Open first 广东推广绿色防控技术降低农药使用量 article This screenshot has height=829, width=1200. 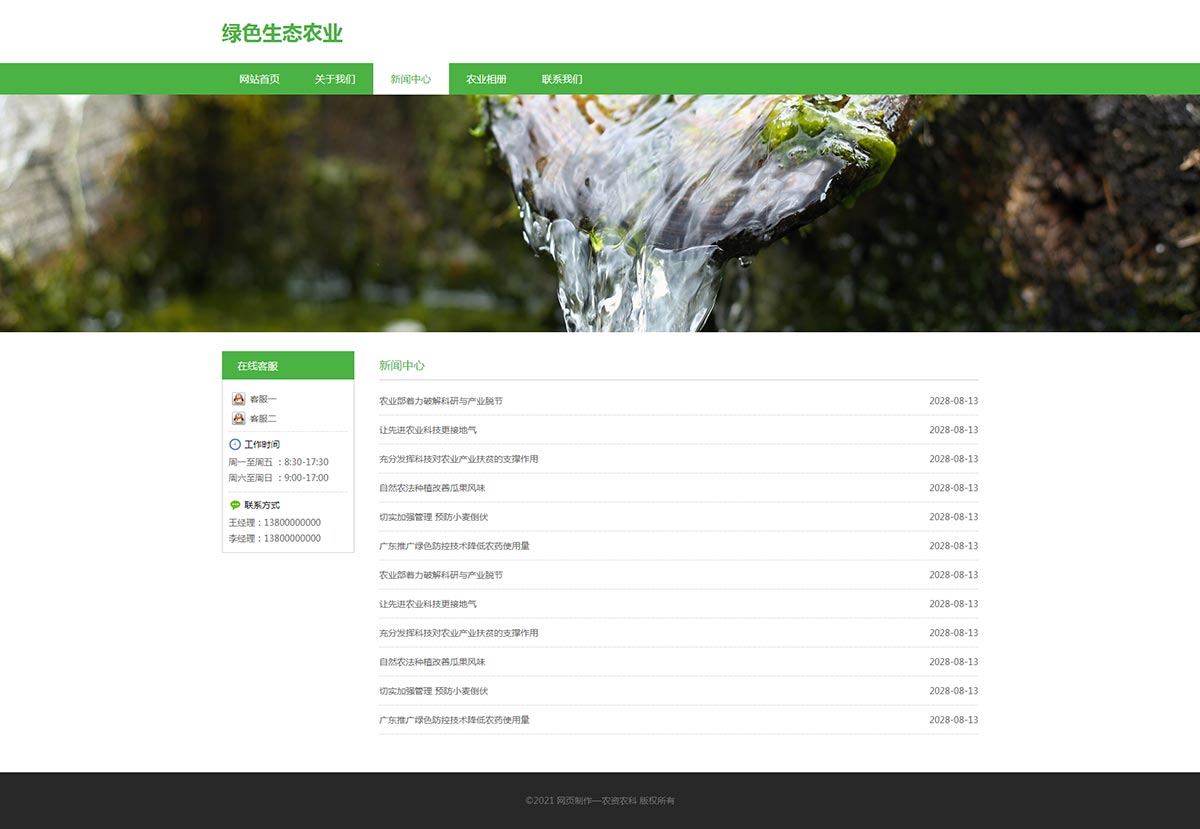[455, 546]
